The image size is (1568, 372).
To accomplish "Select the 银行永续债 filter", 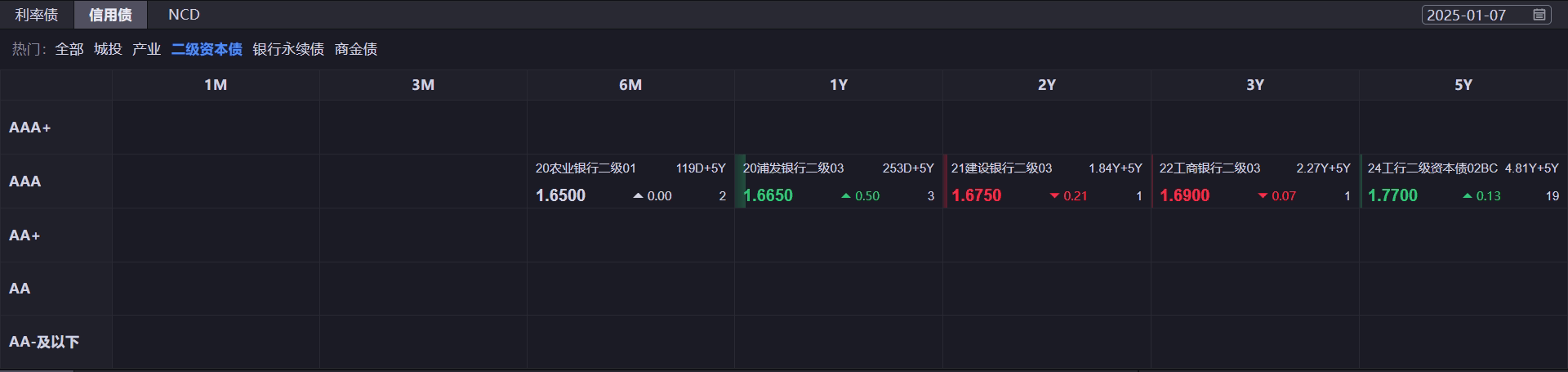I will coord(288,49).
